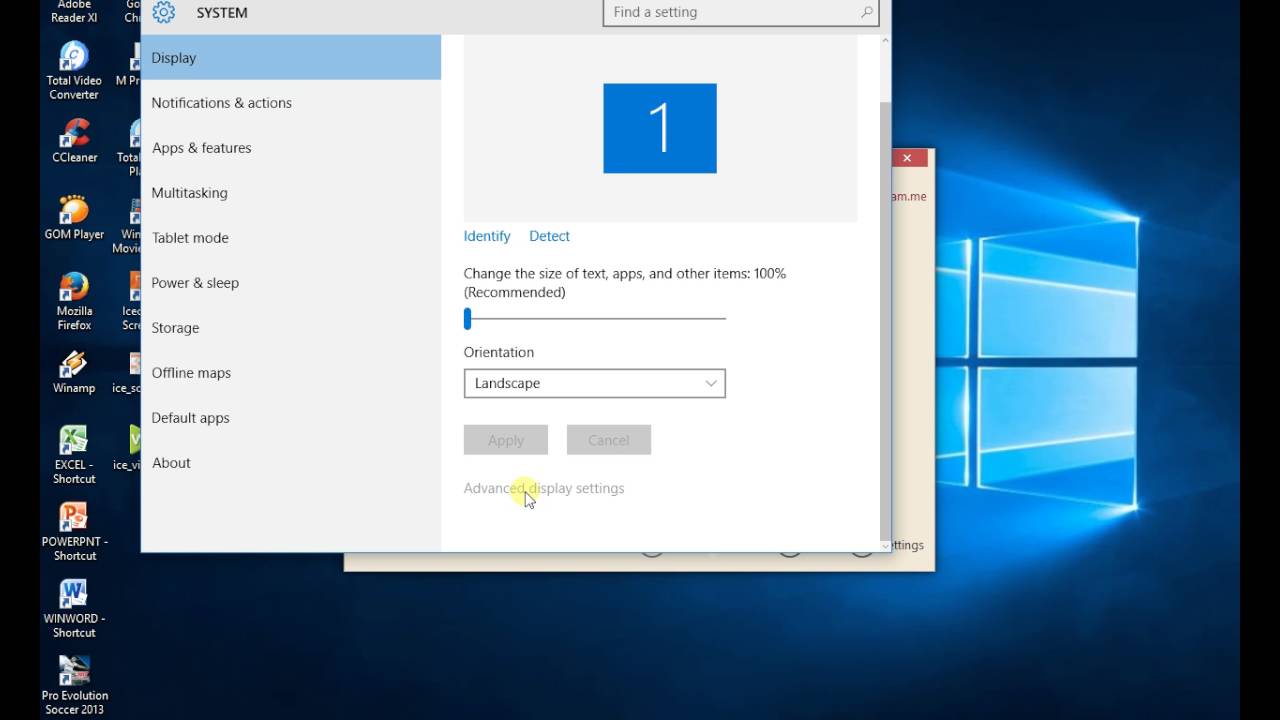Open GOM Player desktop shortcut
This screenshot has width=1280, height=720.
tap(74, 217)
